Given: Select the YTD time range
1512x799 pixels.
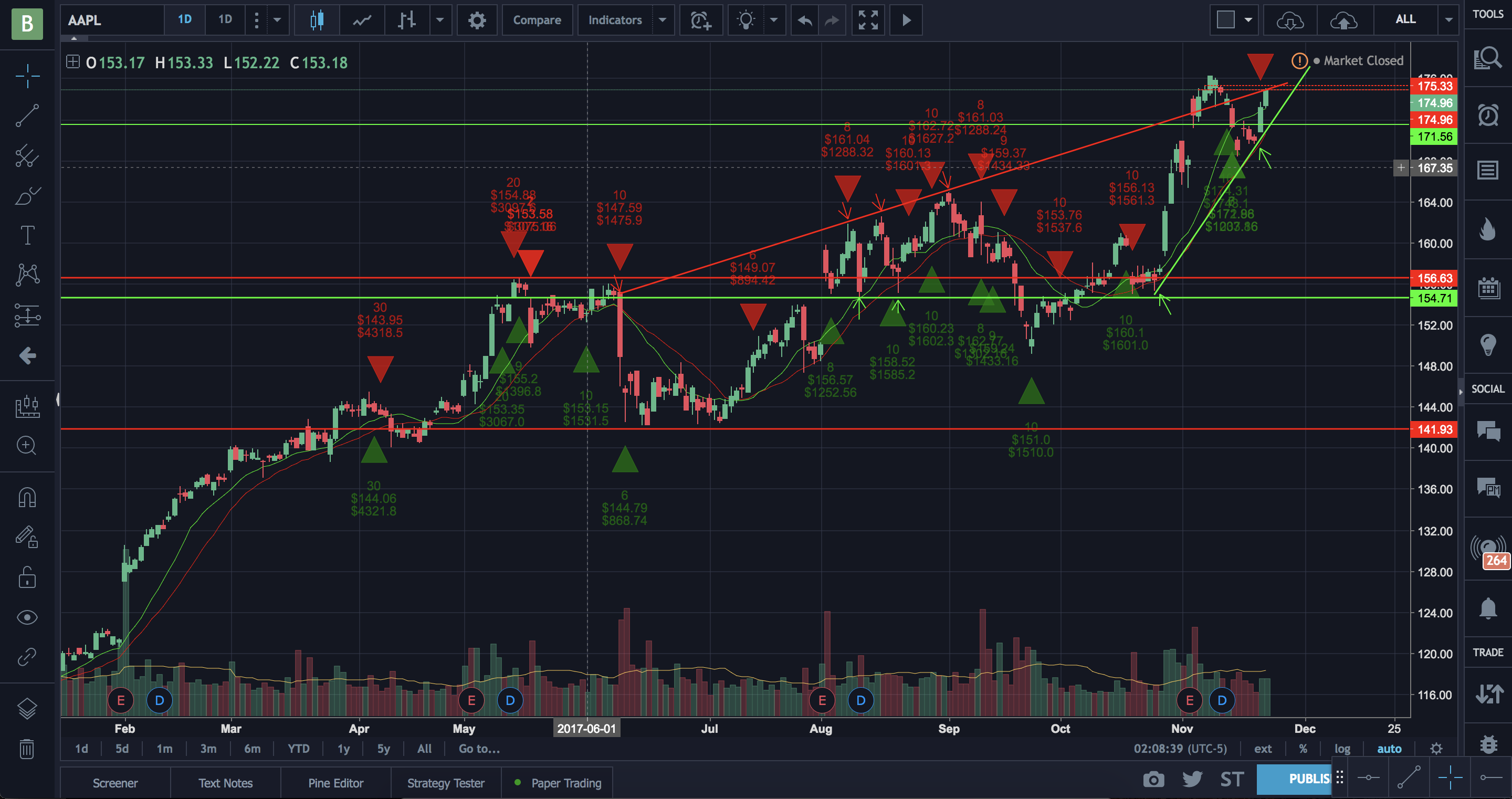Looking at the screenshot, I should (298, 749).
